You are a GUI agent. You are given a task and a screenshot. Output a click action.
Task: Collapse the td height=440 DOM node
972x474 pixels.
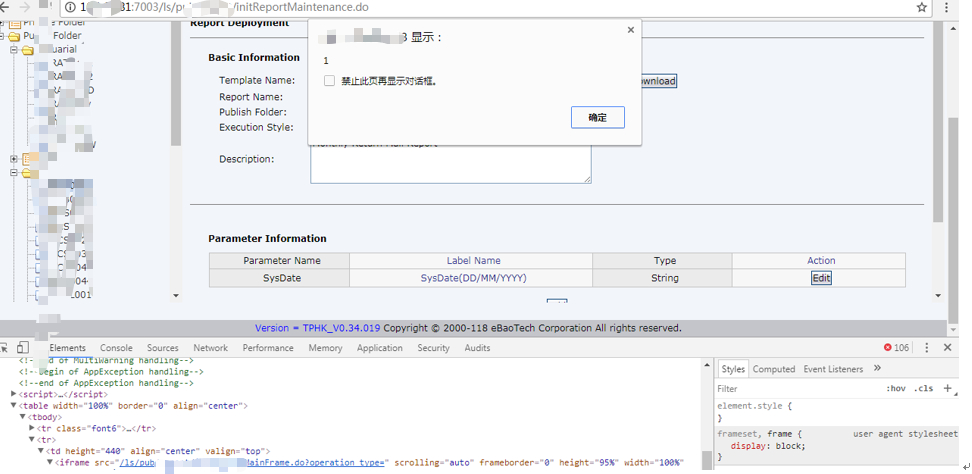pyautogui.click(x=41, y=451)
